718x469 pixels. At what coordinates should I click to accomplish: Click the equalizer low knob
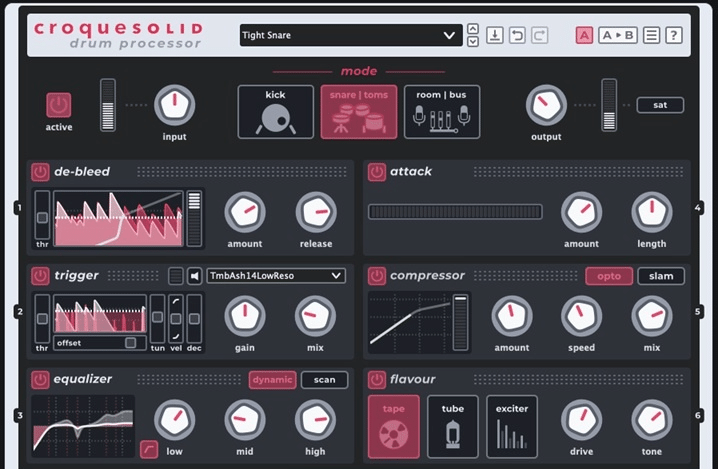tap(174, 420)
